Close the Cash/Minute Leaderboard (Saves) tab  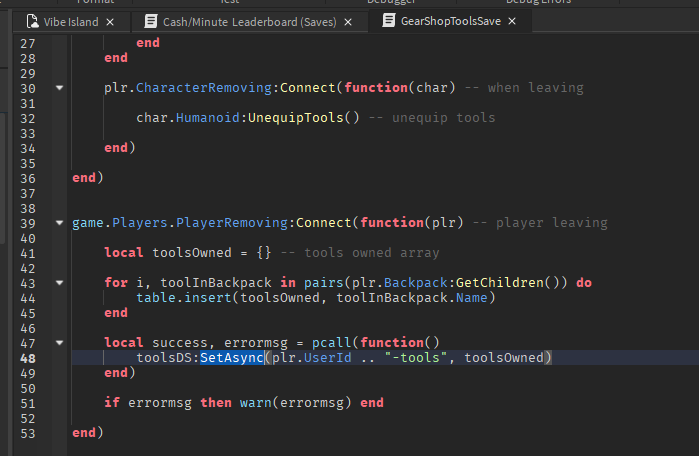coord(348,22)
